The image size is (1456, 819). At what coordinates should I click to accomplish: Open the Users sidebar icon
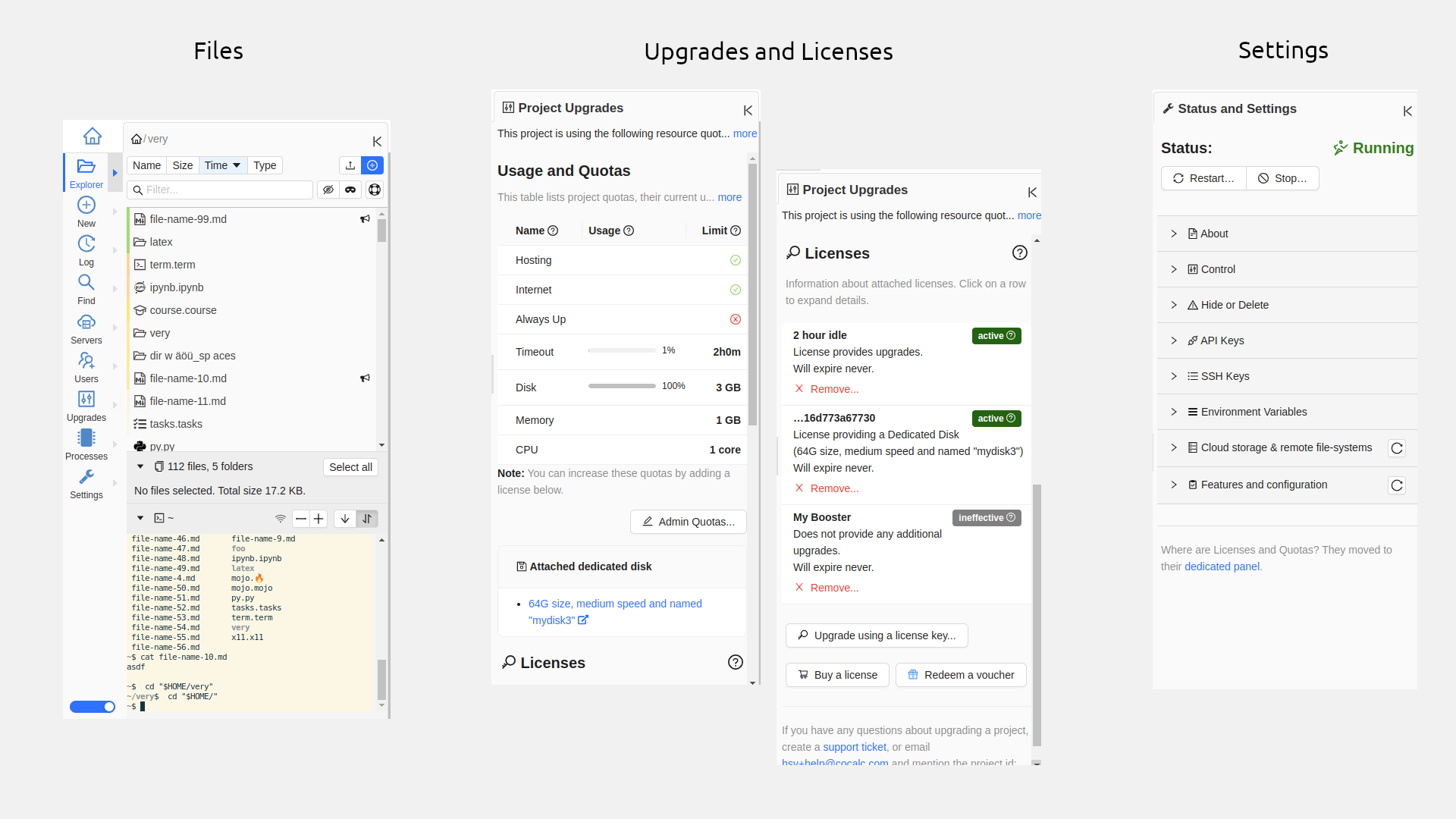pyautogui.click(x=86, y=361)
